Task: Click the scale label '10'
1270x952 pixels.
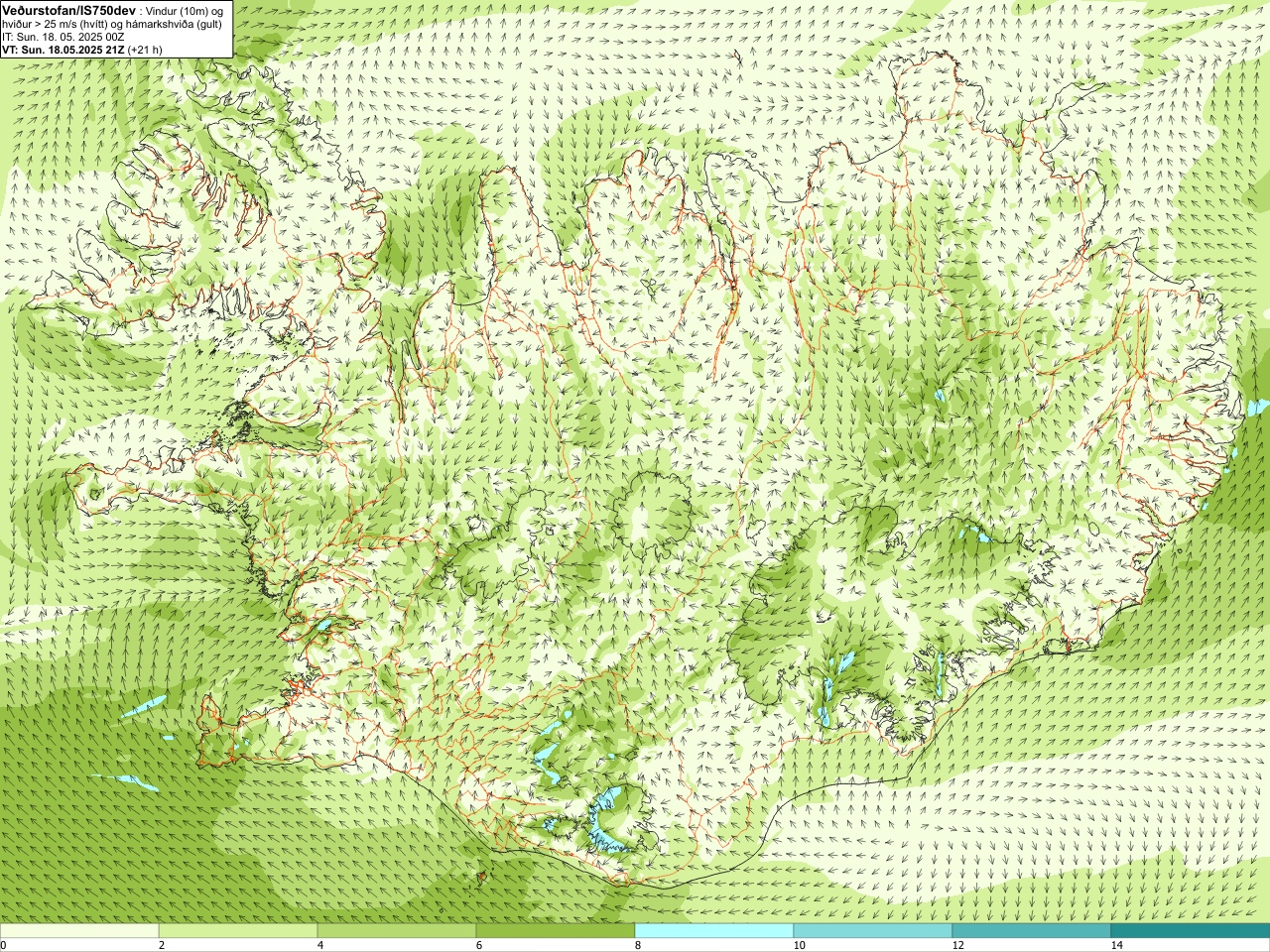Action: coord(799,945)
